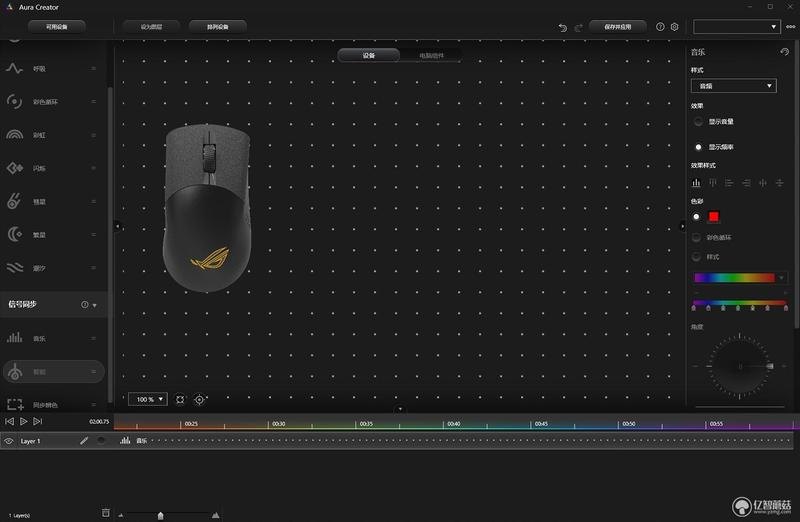800x522 pixels.
Task: Click the 00:35 marker on the timeline ruler
Action: (366, 424)
